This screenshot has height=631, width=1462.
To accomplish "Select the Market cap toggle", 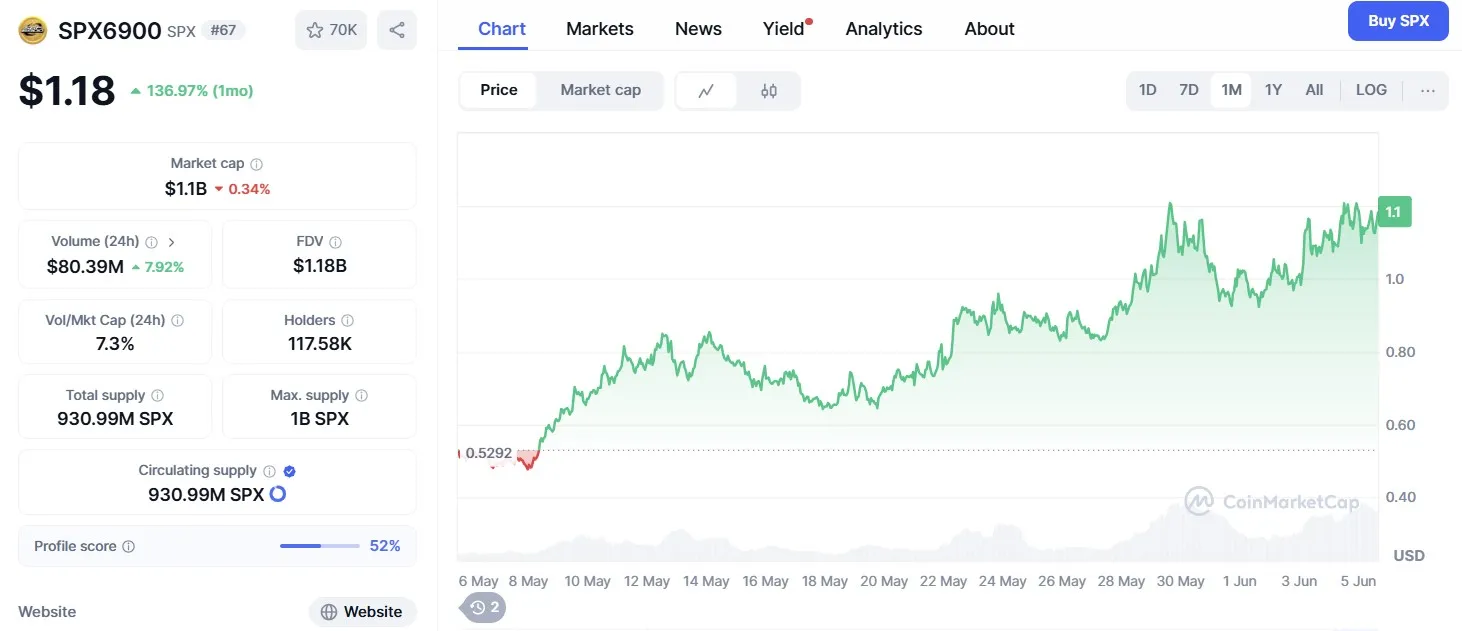I will pyautogui.click(x=600, y=90).
